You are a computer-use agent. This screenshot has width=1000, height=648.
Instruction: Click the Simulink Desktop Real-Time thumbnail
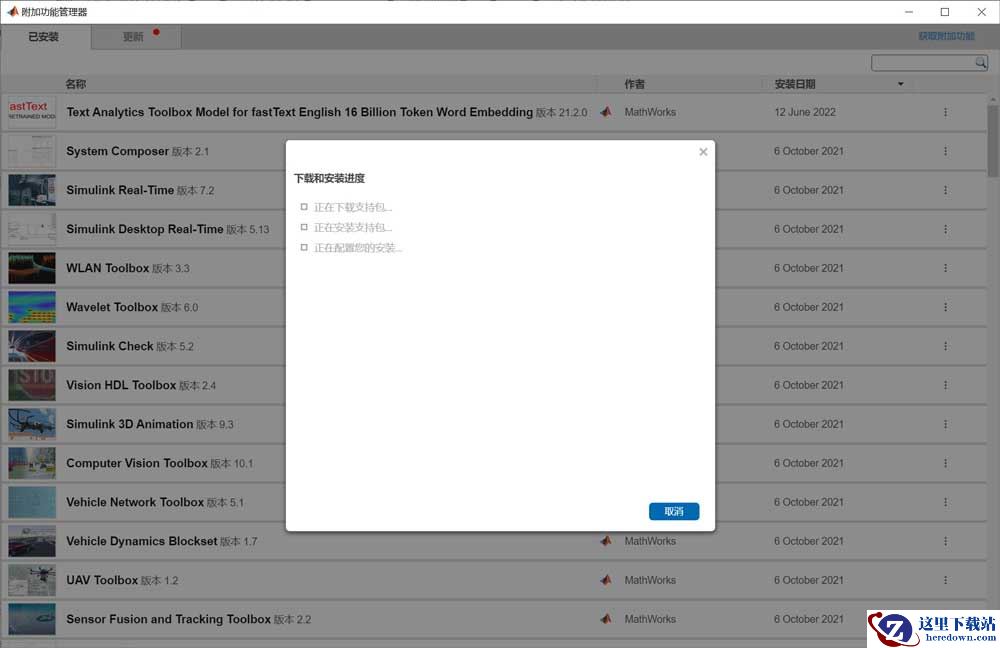point(32,229)
